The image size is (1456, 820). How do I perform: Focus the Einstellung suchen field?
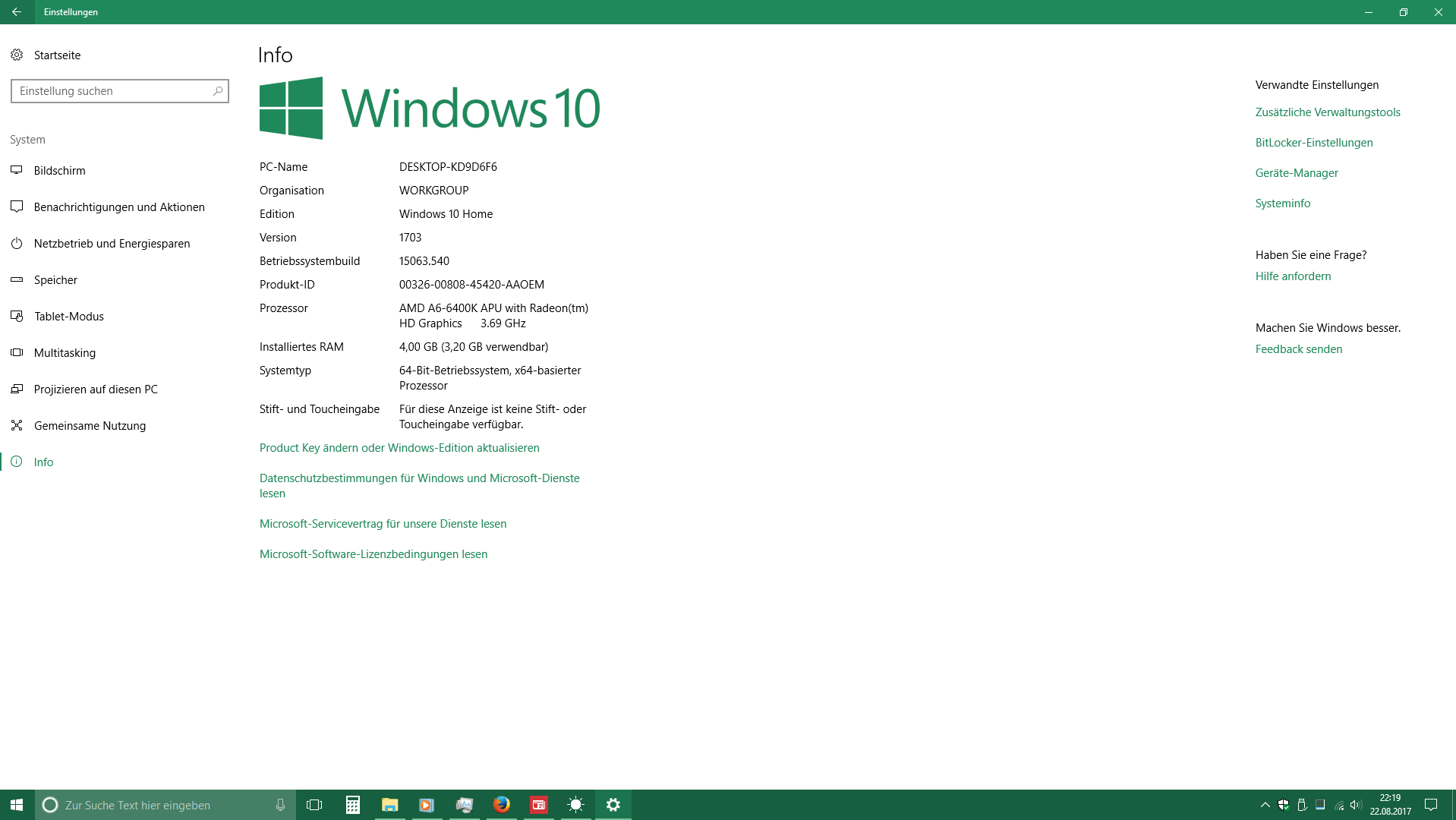pyautogui.click(x=120, y=91)
